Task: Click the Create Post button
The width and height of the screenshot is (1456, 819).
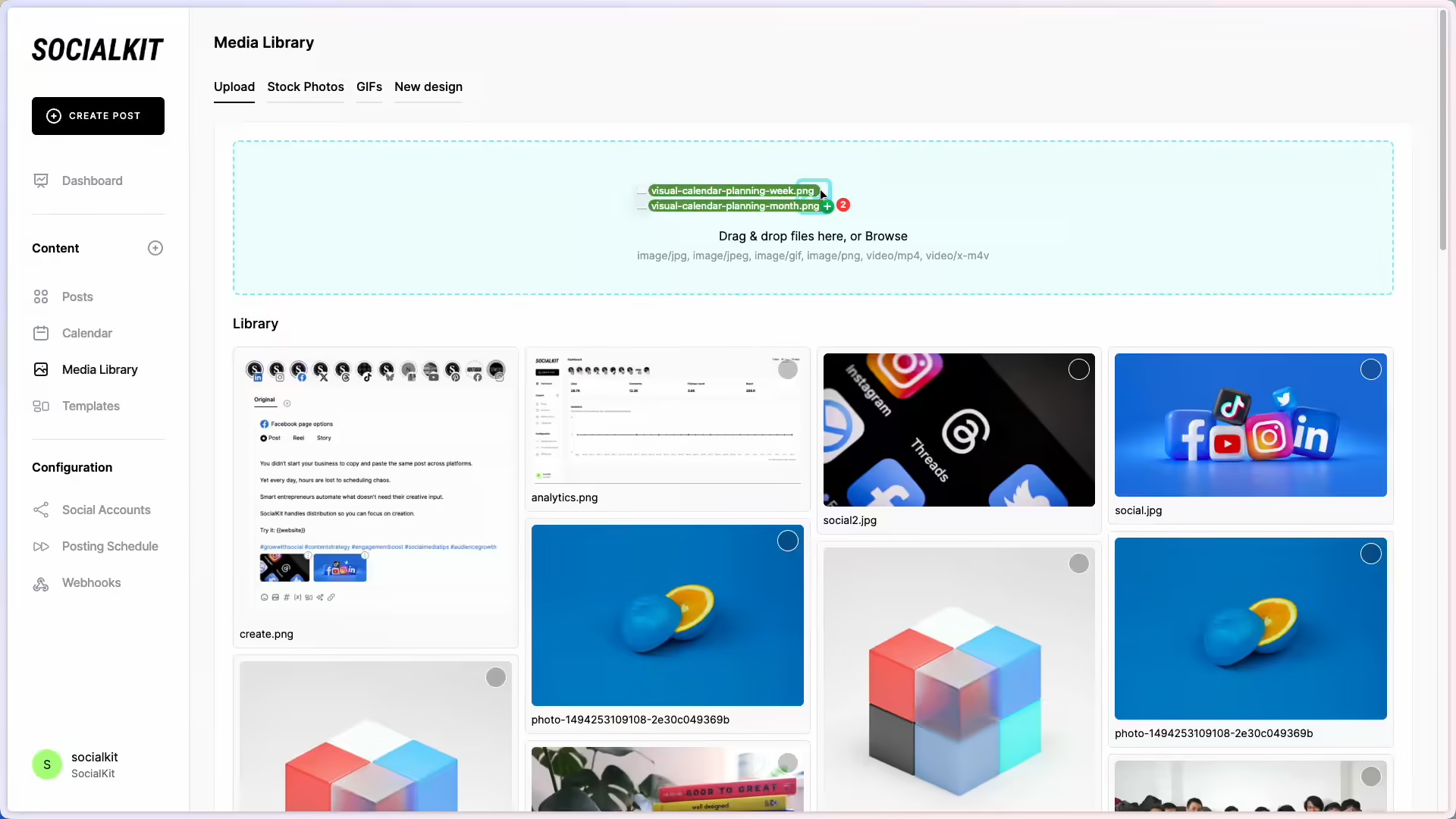Action: (98, 116)
